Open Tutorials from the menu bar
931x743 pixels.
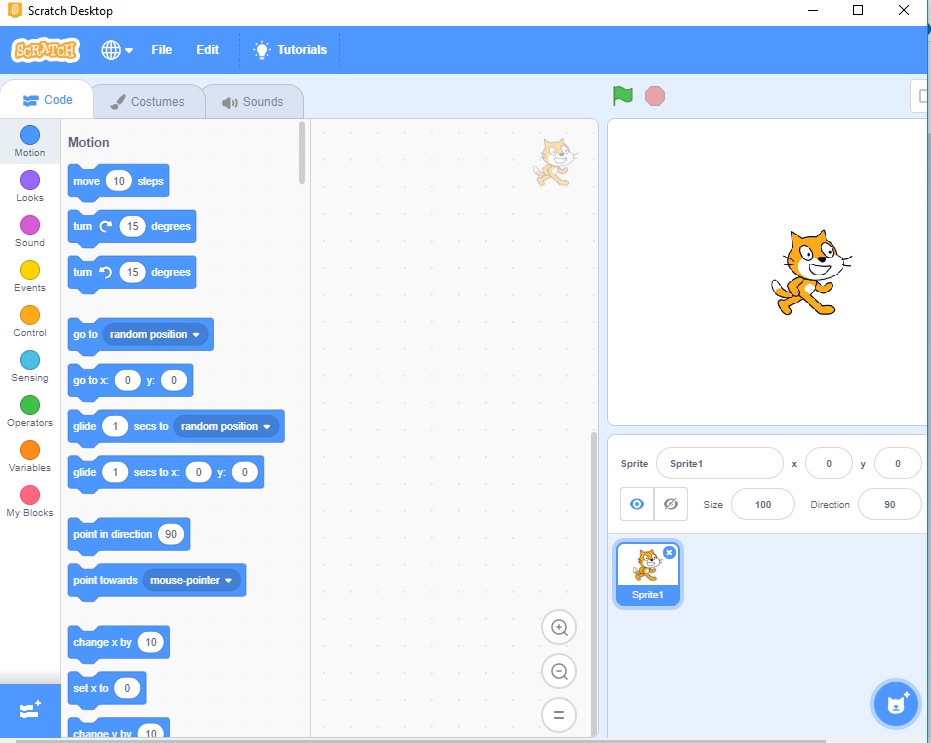tap(290, 50)
